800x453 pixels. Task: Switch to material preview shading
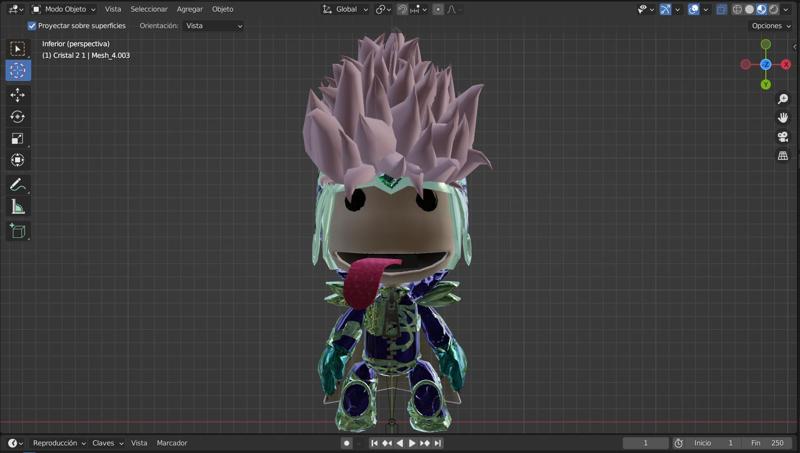761,9
